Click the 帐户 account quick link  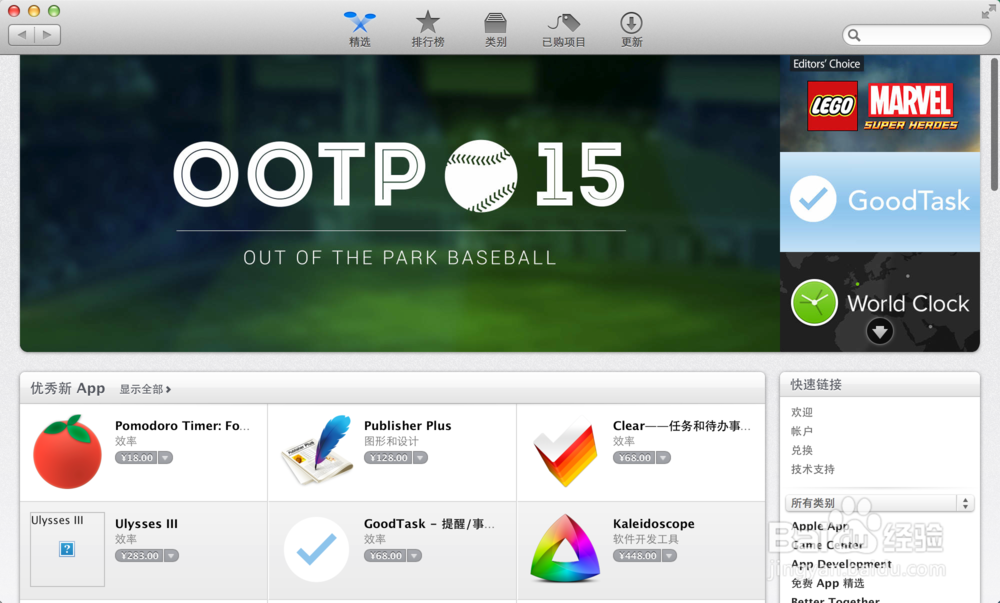802,432
